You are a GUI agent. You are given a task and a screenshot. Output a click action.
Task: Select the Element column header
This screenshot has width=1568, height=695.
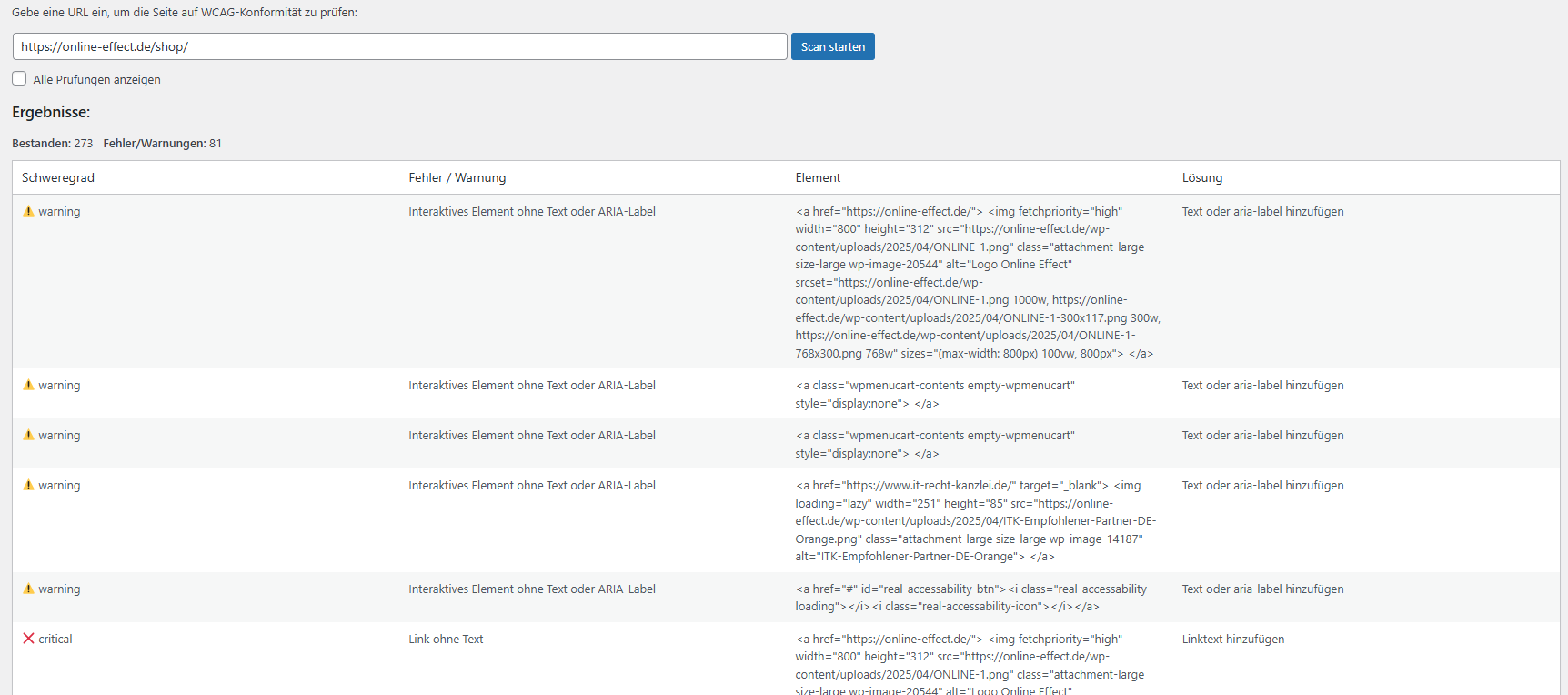click(x=818, y=177)
